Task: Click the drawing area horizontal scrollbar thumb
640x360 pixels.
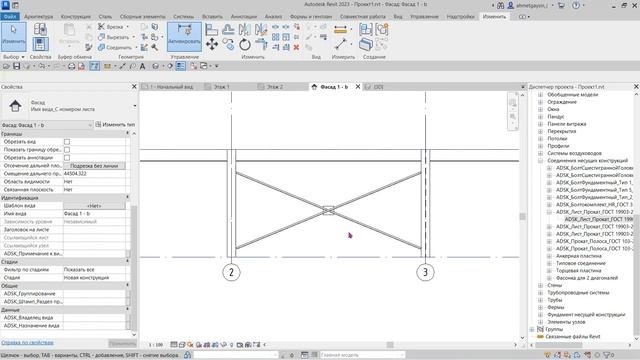Action: coord(390,345)
